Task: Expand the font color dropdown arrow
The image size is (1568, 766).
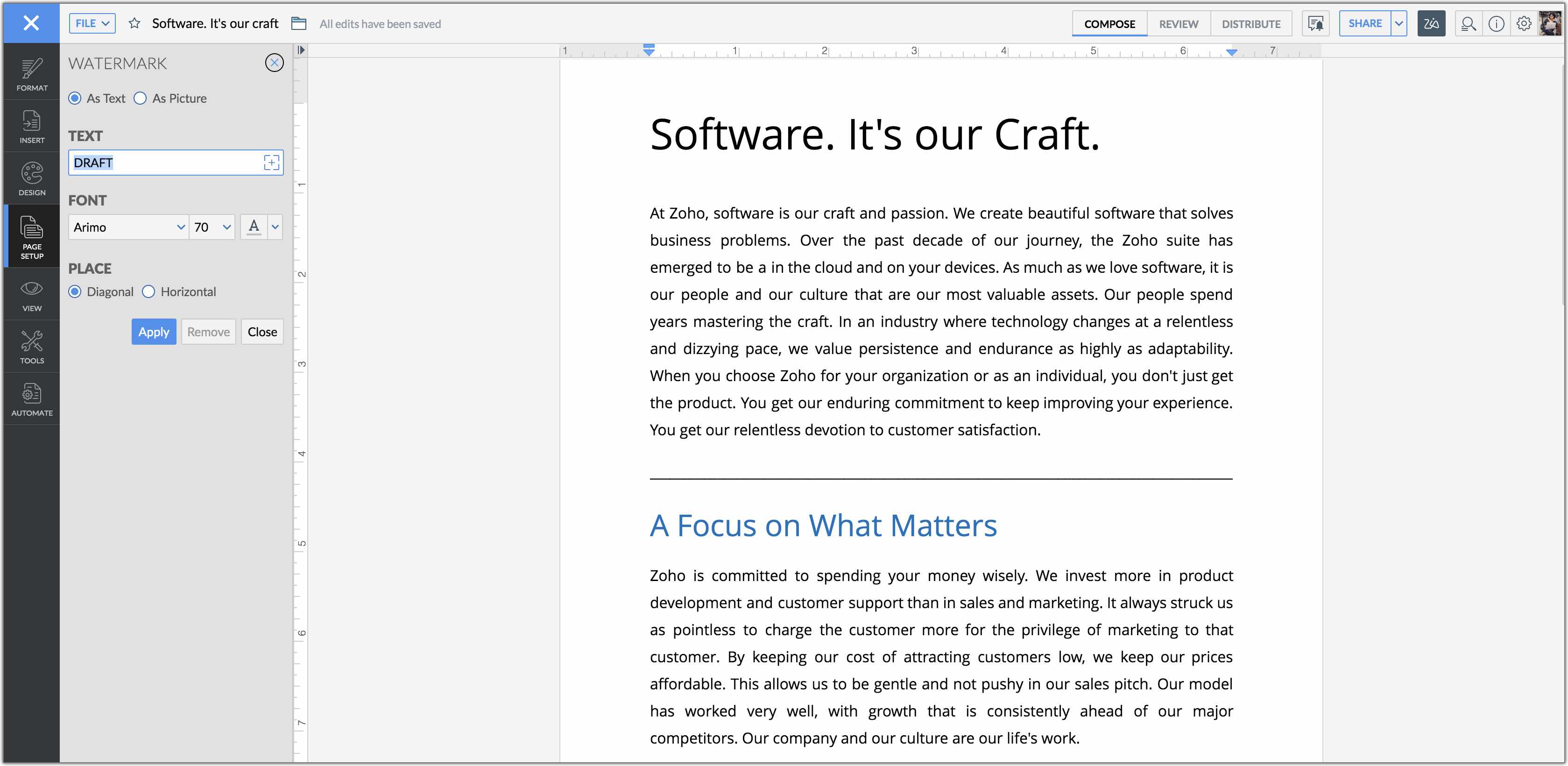Action: [275, 227]
